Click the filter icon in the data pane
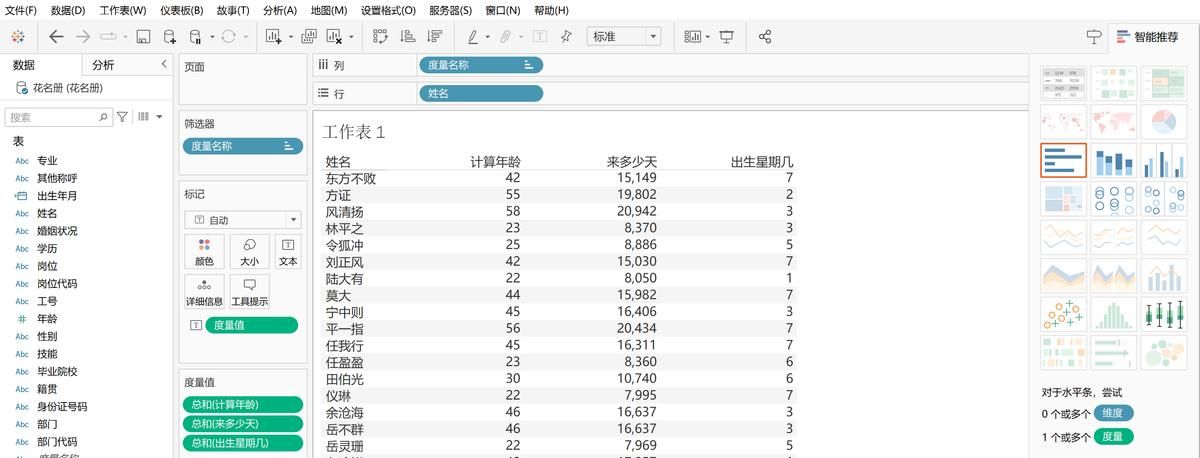Image resolution: width=1200 pixels, height=458 pixels. (x=123, y=117)
